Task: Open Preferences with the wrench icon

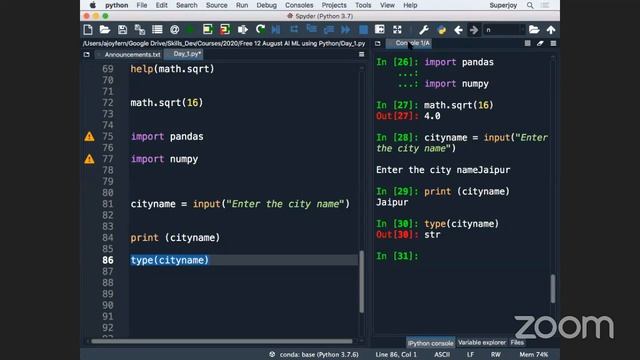Action: click(x=424, y=30)
